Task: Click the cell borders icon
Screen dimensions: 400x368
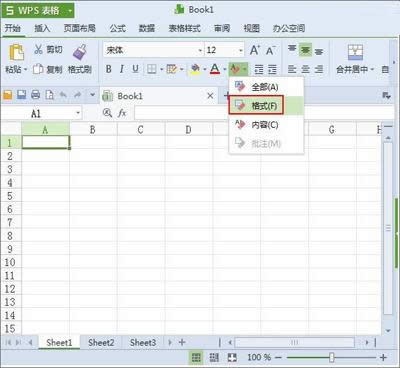Action: [x=152, y=69]
